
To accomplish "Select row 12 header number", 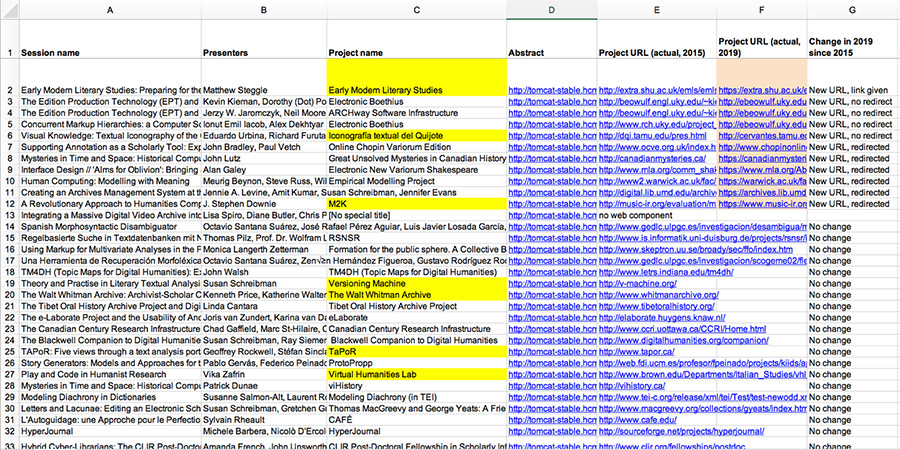I will [x=10, y=204].
